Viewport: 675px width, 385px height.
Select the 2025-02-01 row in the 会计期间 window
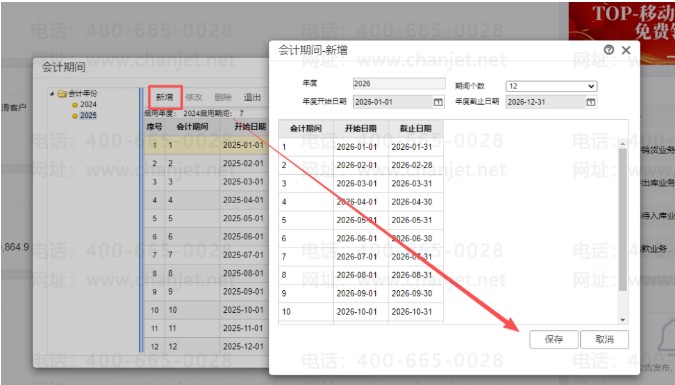(x=207, y=164)
